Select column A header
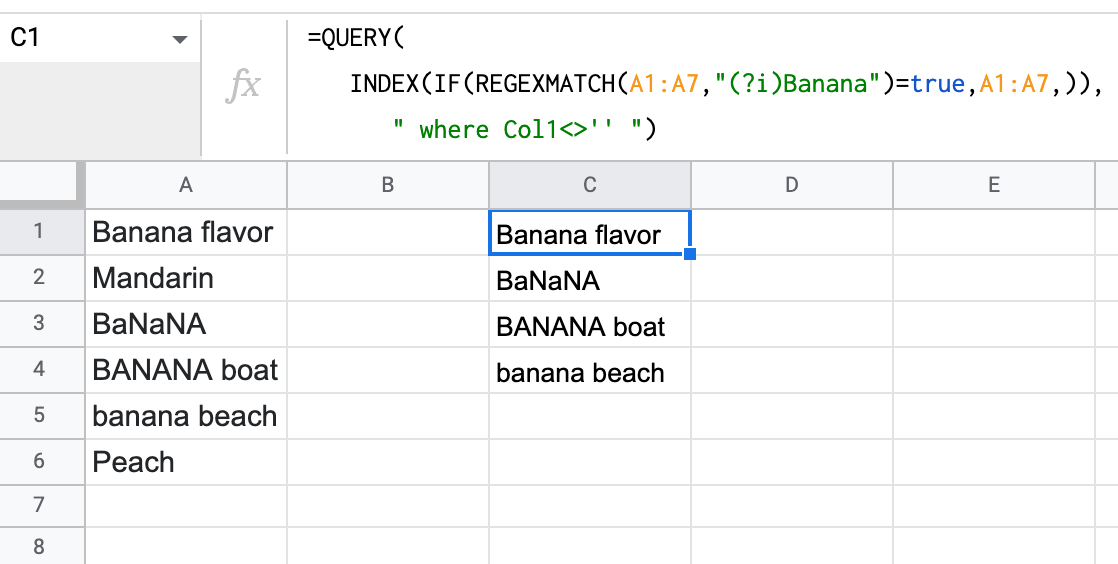The width and height of the screenshot is (1118, 564). tap(185, 185)
